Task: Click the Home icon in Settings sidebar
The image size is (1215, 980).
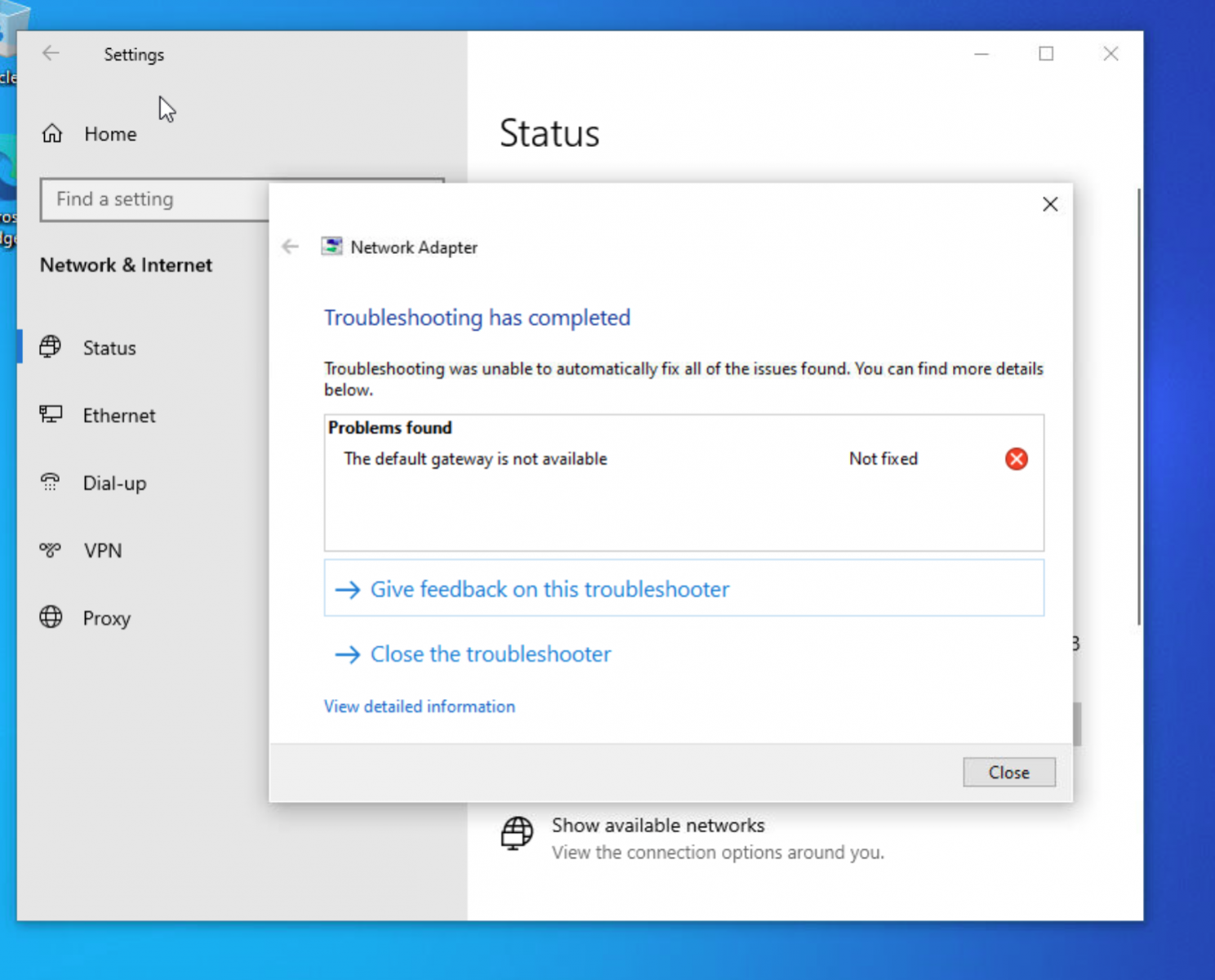Action: (x=52, y=133)
